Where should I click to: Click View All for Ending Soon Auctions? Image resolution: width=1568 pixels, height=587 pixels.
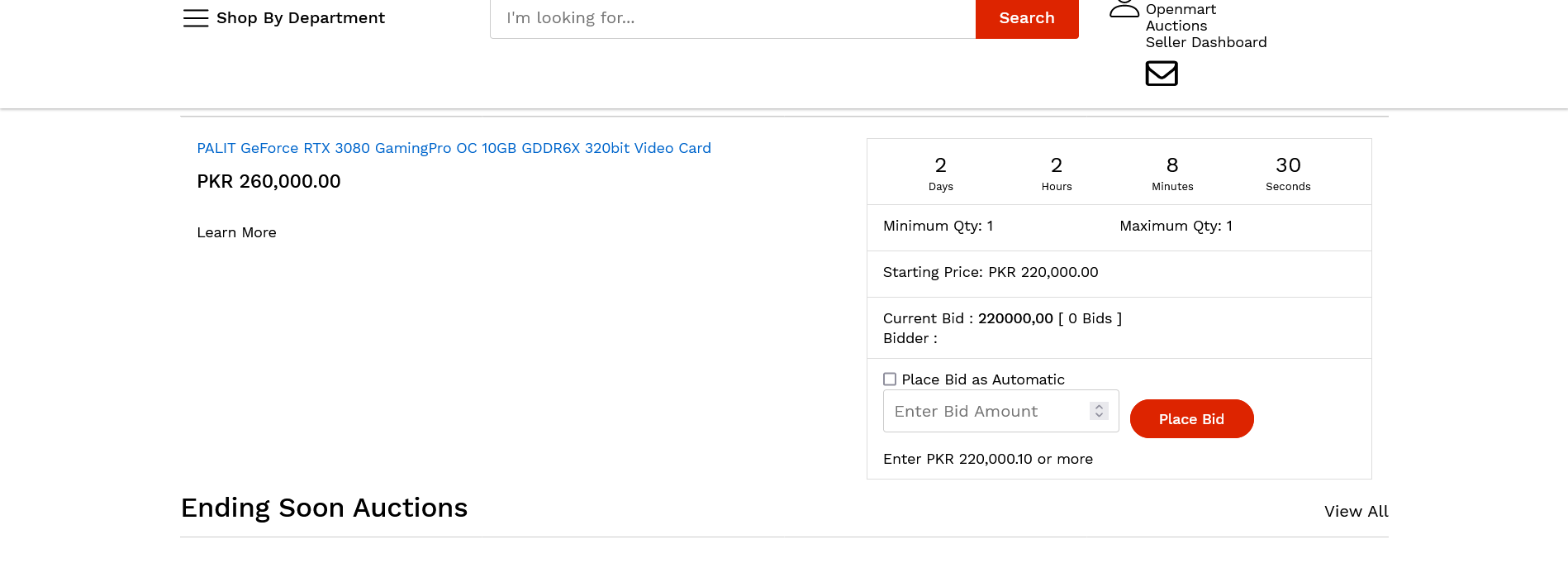[1356, 511]
